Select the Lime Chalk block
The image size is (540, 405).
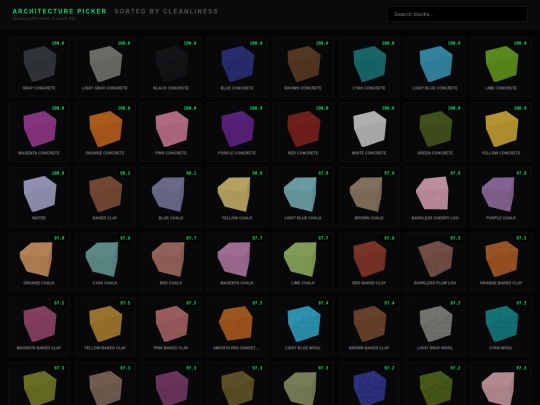pos(303,262)
